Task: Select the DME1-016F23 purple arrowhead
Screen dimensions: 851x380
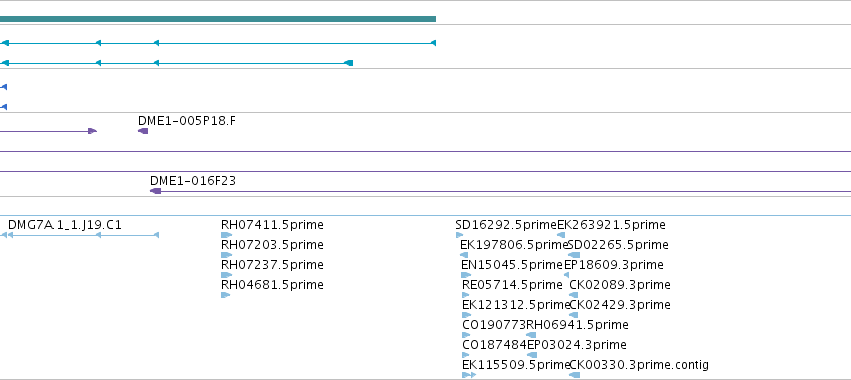Action: [156, 191]
